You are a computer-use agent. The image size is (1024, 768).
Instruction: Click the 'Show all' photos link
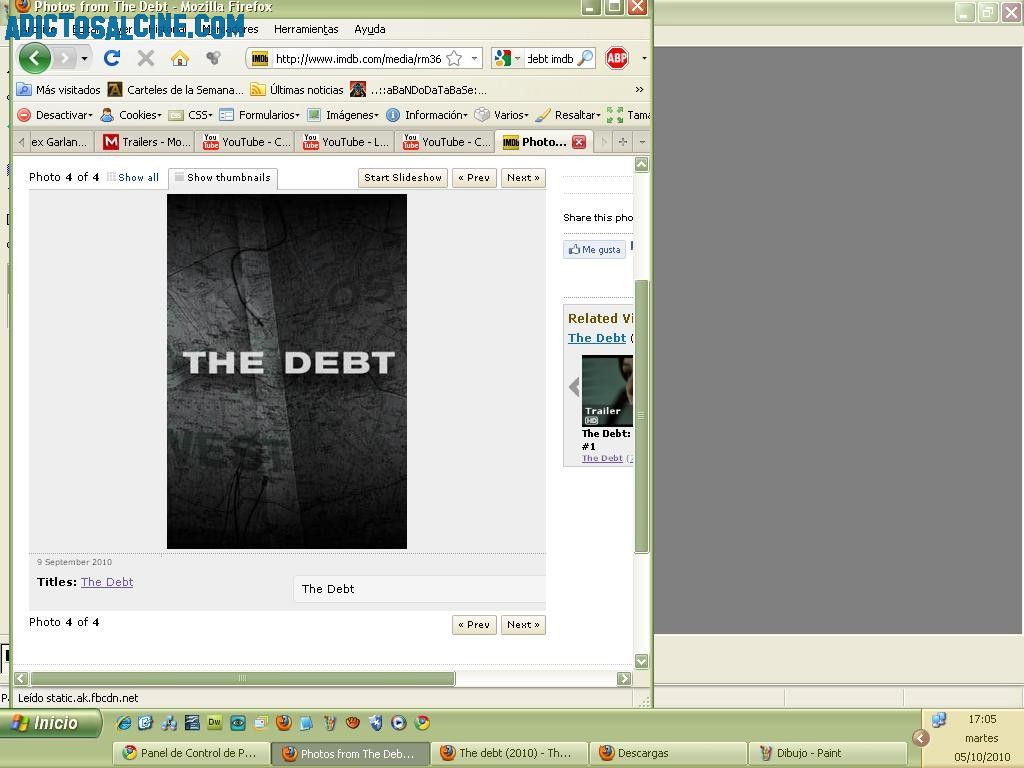coord(133,177)
